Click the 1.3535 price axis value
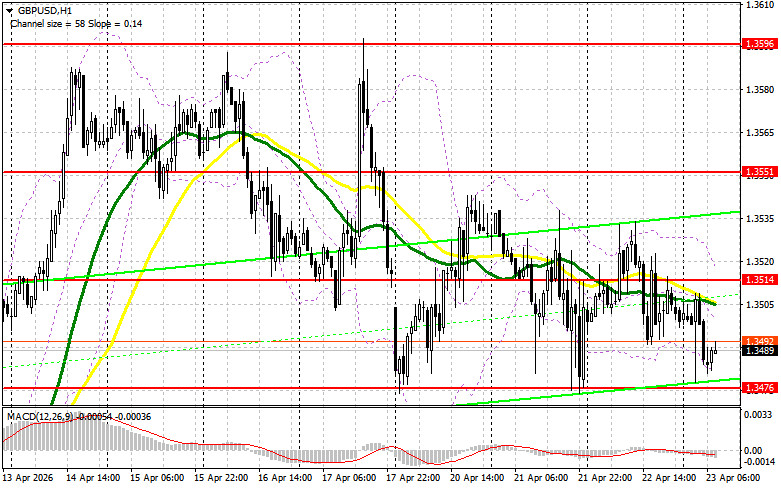Screen dimensions: 781x489 tap(760, 219)
